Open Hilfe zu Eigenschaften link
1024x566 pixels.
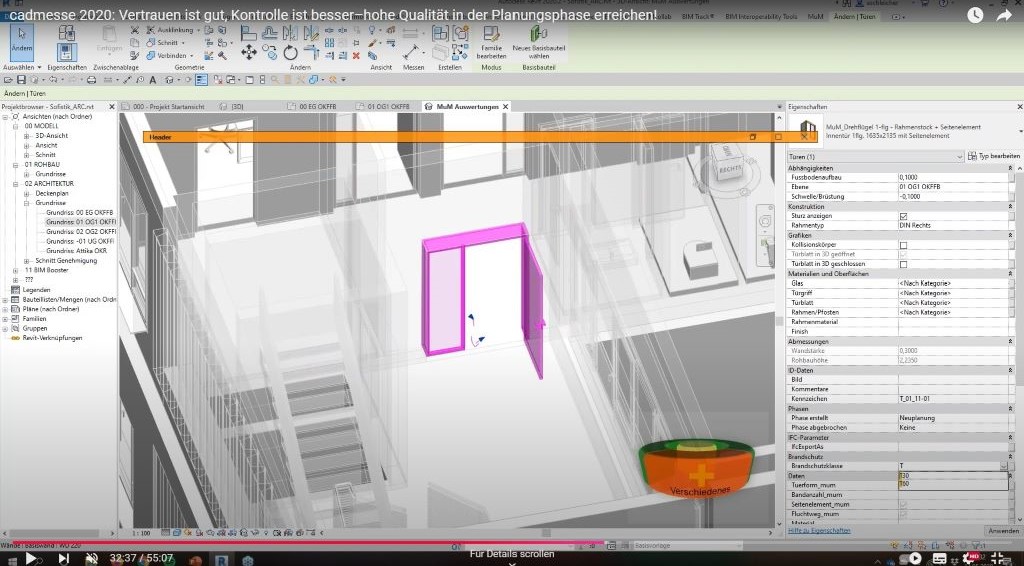click(x=820, y=531)
